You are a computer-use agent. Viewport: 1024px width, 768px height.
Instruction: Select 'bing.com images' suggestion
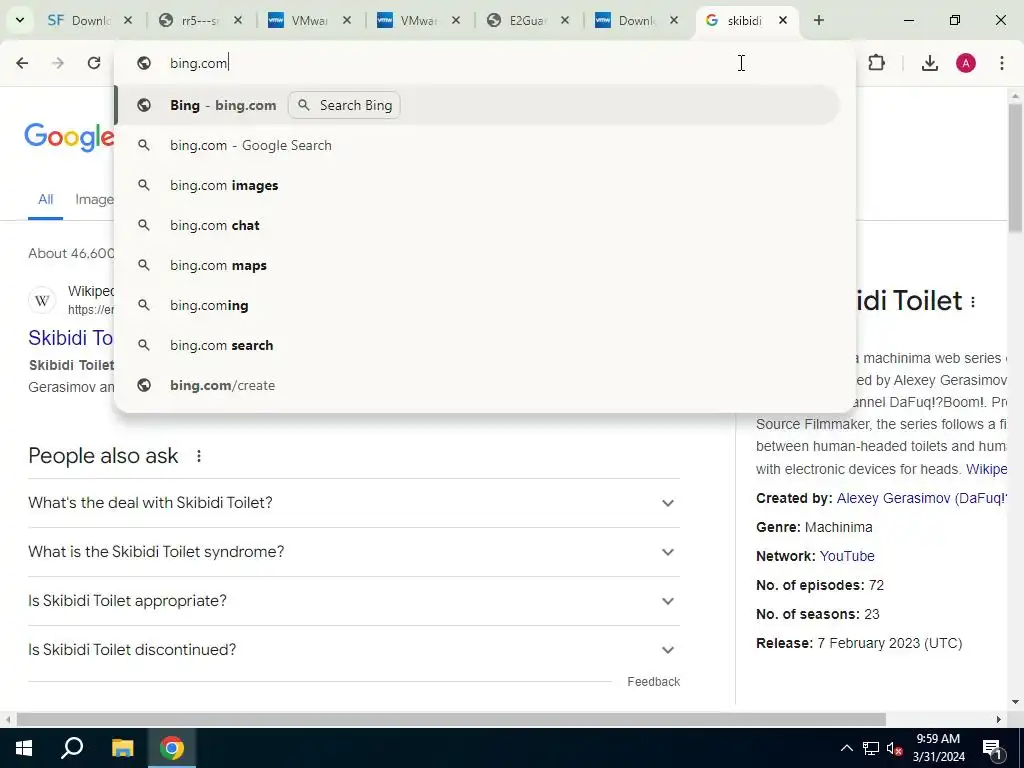pyautogui.click(x=477, y=185)
